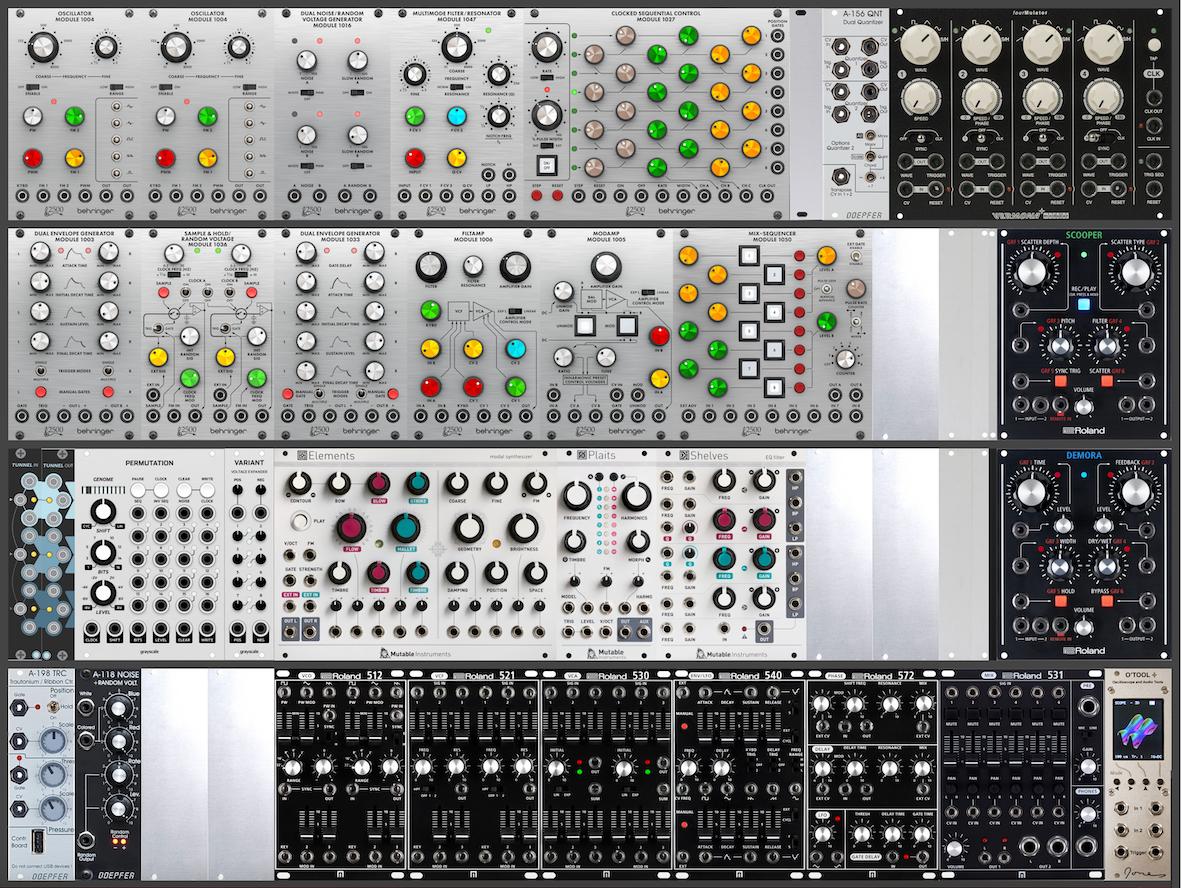1181x888 pixels.
Task: Click the red STEP button on Module 1027
Action: pos(536,196)
